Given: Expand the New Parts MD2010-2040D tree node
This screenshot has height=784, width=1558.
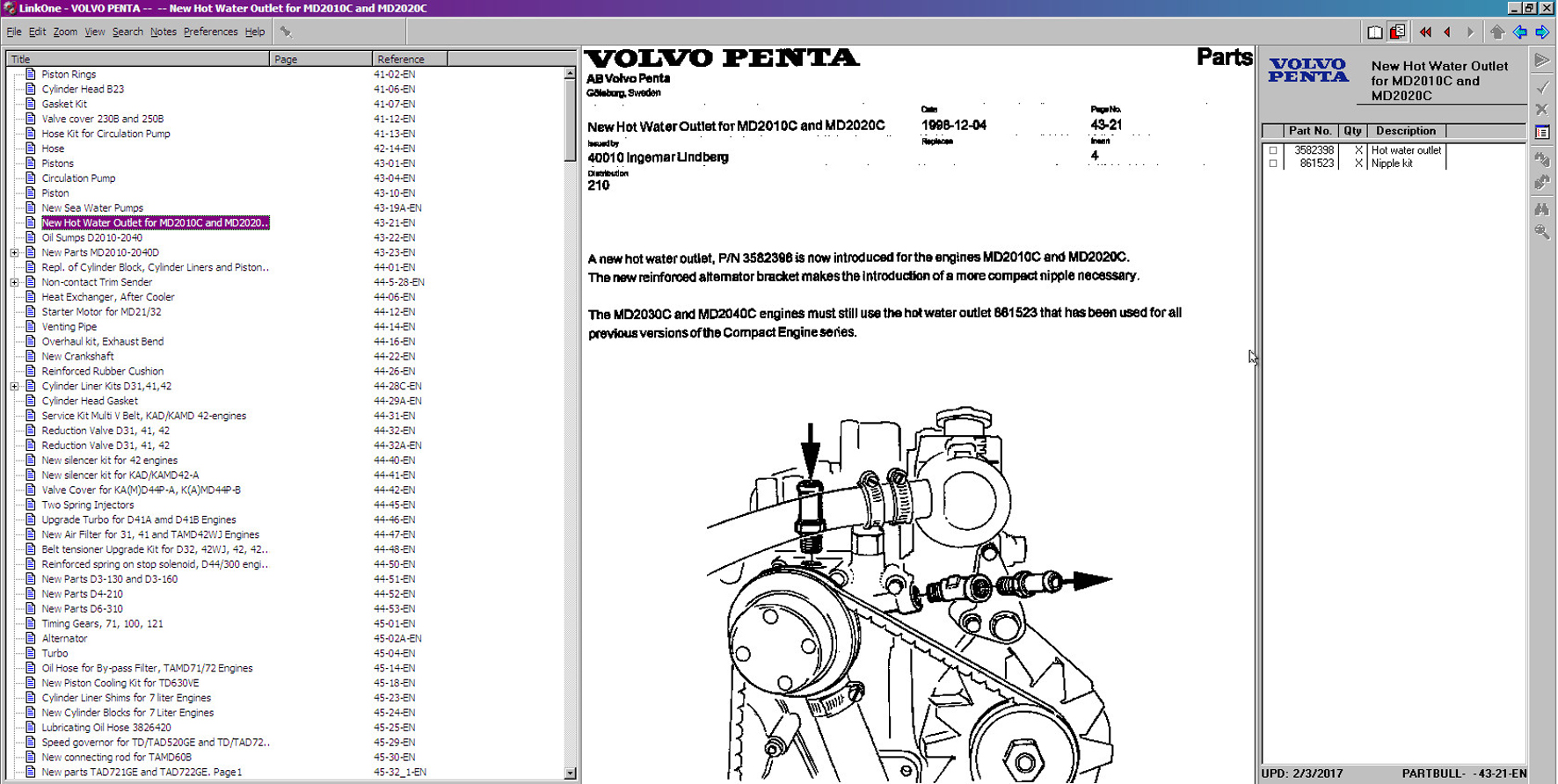Looking at the screenshot, I should (x=15, y=252).
